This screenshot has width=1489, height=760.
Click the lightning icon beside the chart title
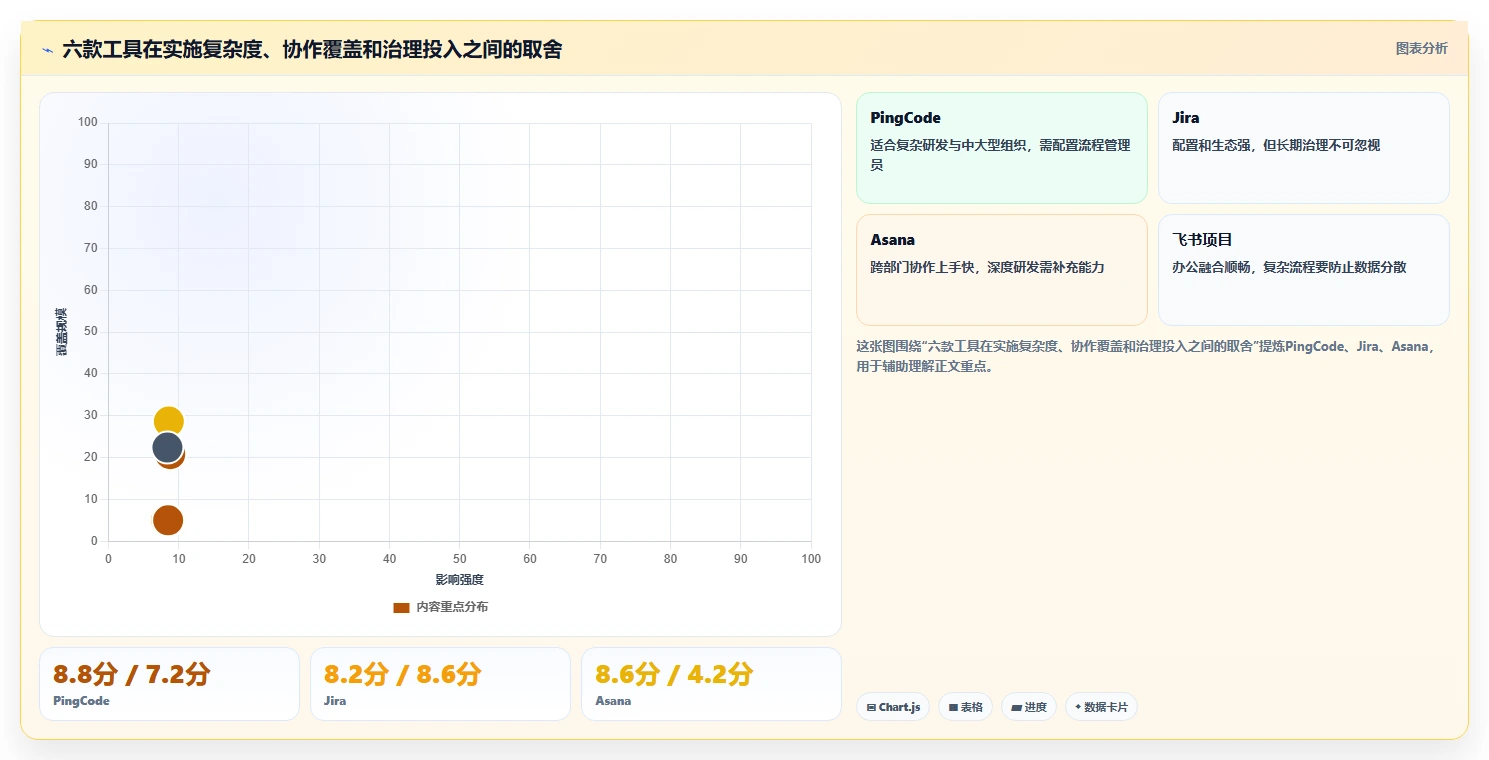pyautogui.click(x=48, y=50)
